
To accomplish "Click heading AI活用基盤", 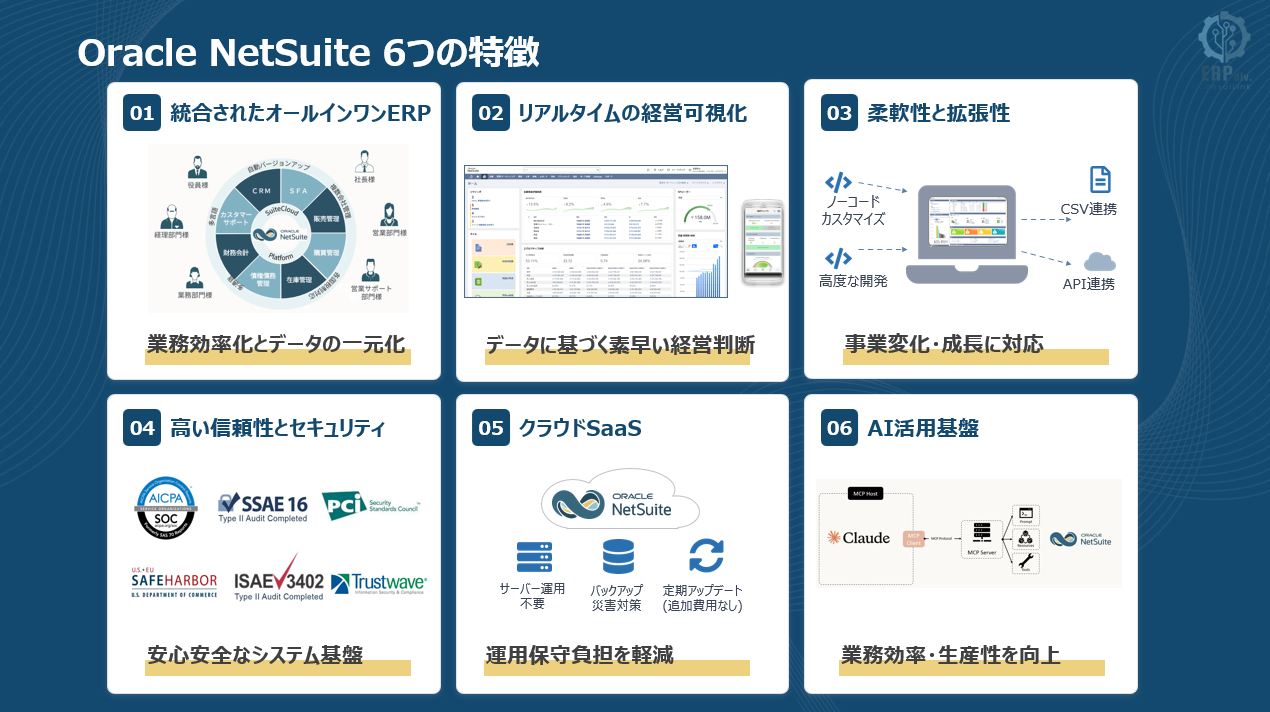I will coord(922,428).
